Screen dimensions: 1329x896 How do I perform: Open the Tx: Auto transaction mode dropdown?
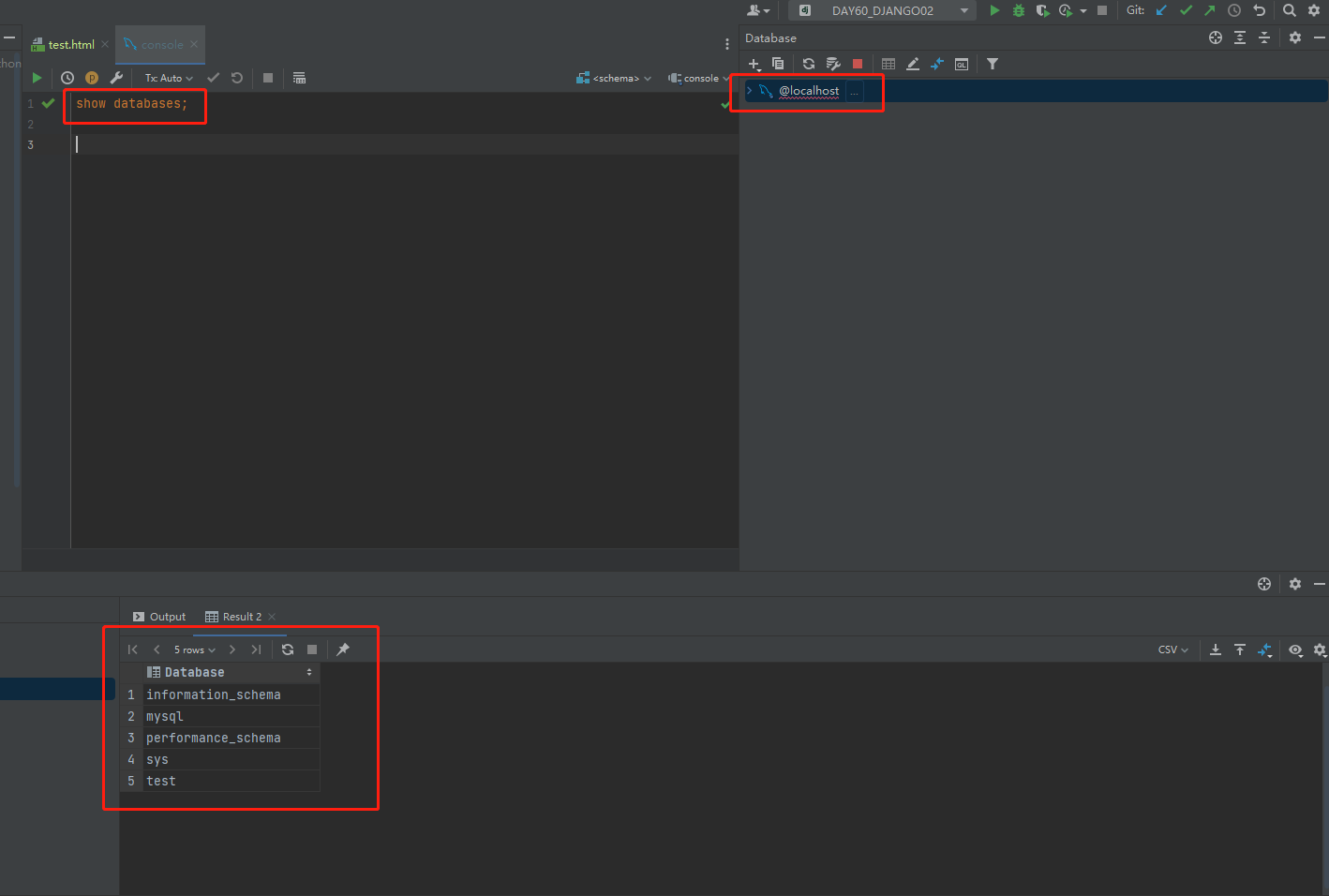169,78
